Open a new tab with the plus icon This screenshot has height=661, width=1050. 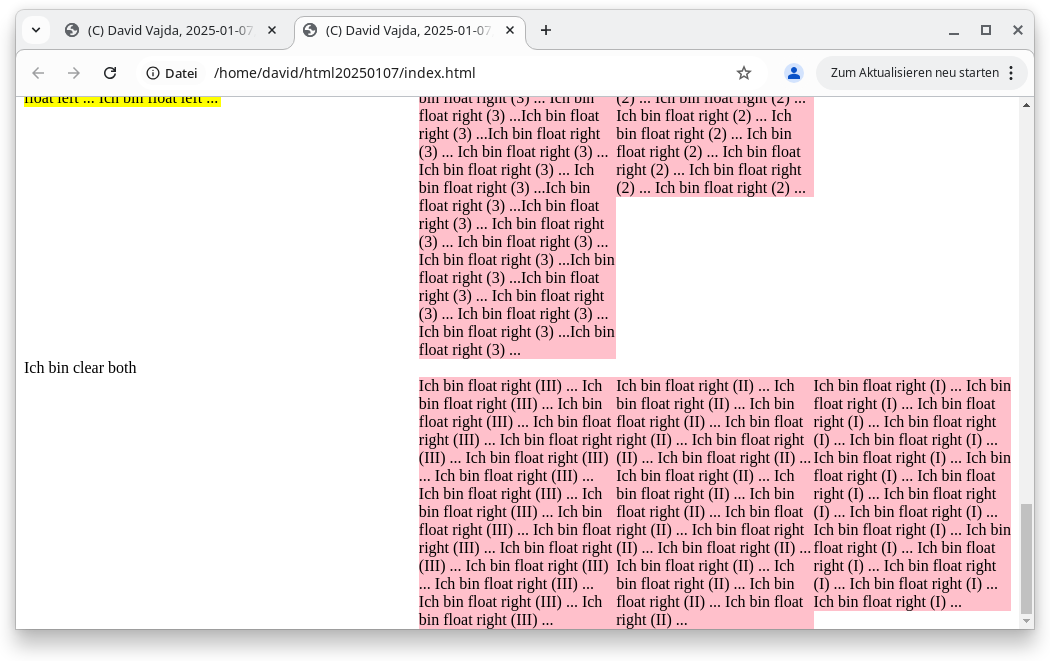click(x=546, y=30)
